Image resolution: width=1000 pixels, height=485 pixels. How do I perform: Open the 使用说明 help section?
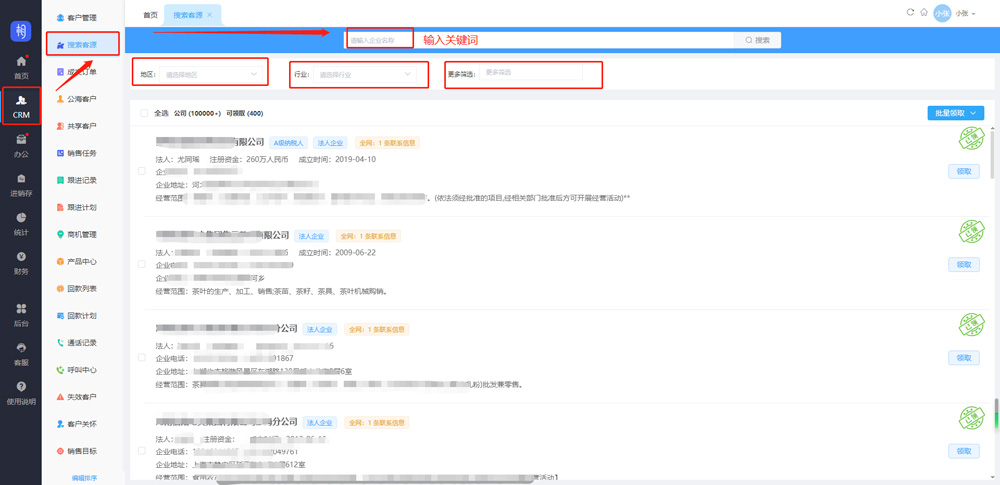pyautogui.click(x=21, y=393)
